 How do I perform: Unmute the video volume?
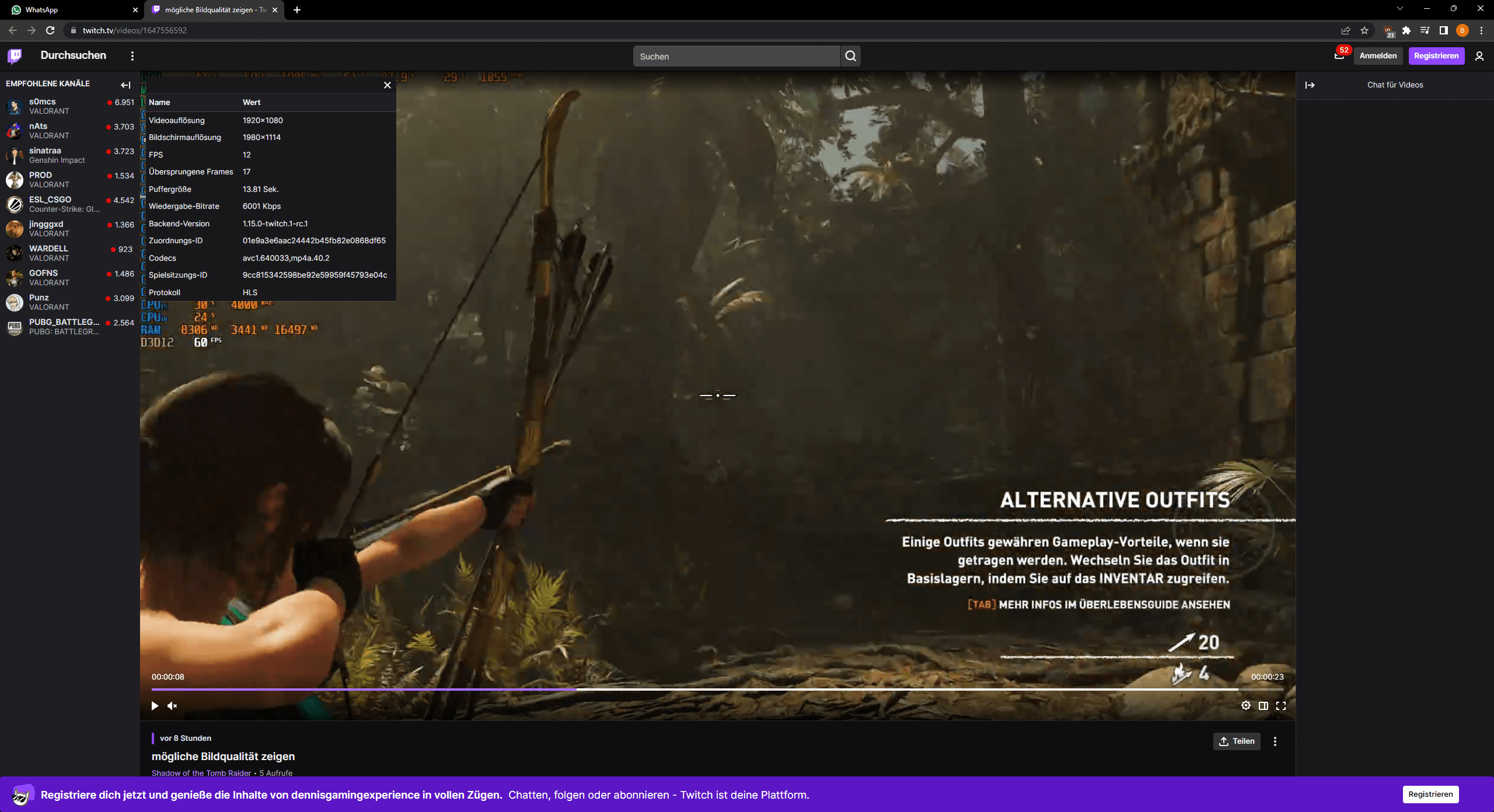172,706
